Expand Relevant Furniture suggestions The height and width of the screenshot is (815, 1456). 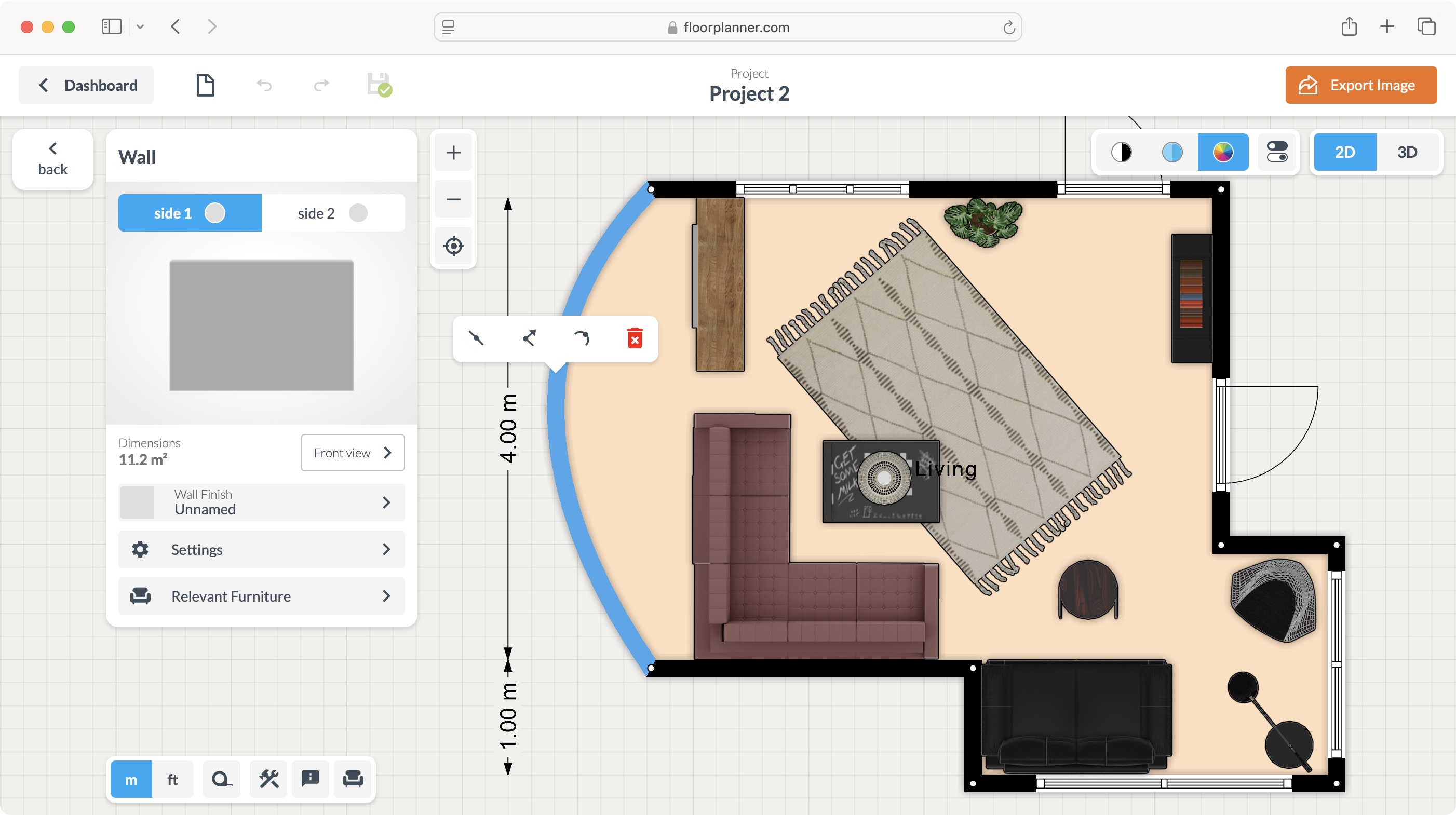coord(261,596)
